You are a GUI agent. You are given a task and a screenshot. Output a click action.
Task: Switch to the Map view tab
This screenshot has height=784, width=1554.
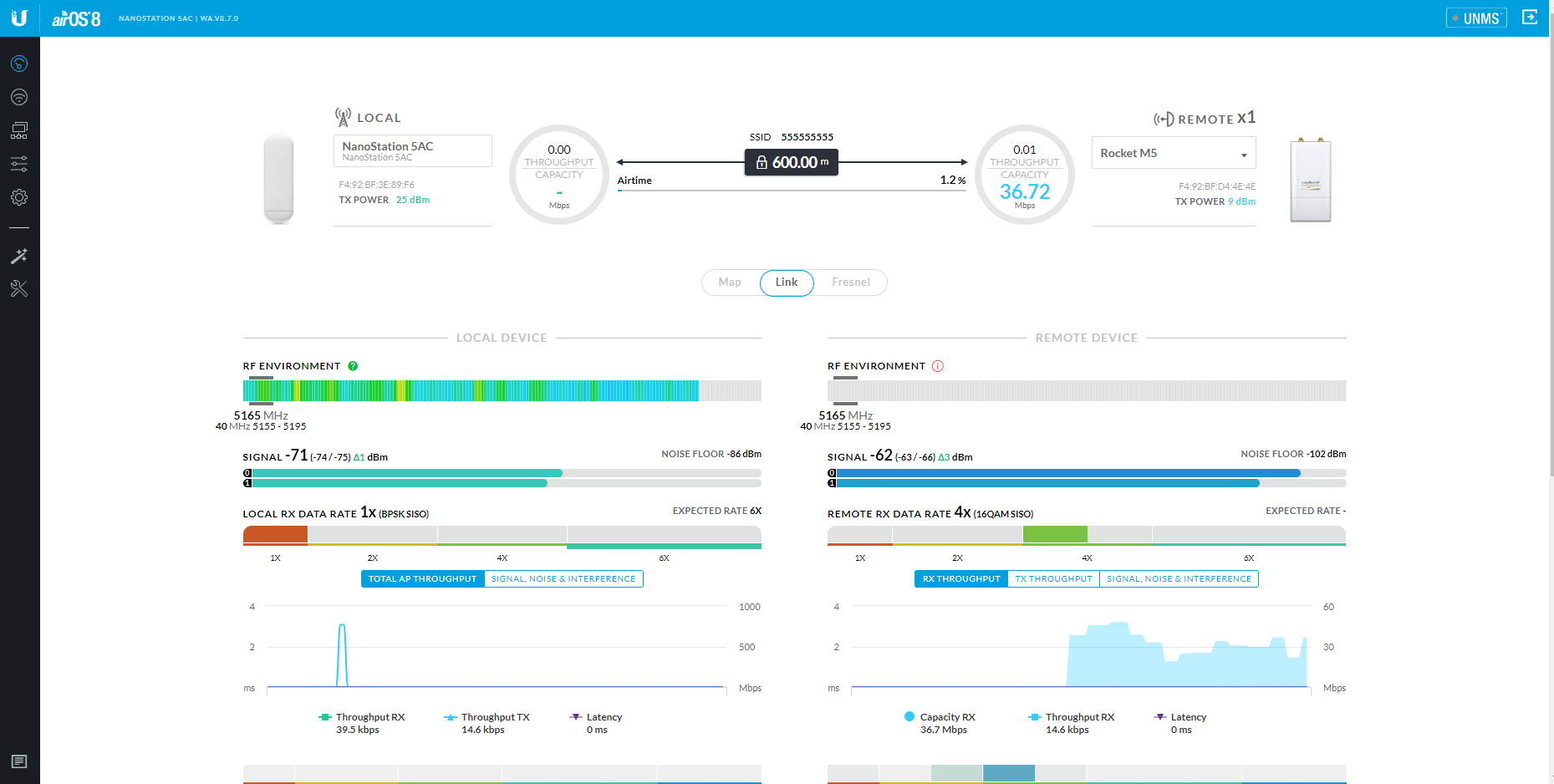730,283
